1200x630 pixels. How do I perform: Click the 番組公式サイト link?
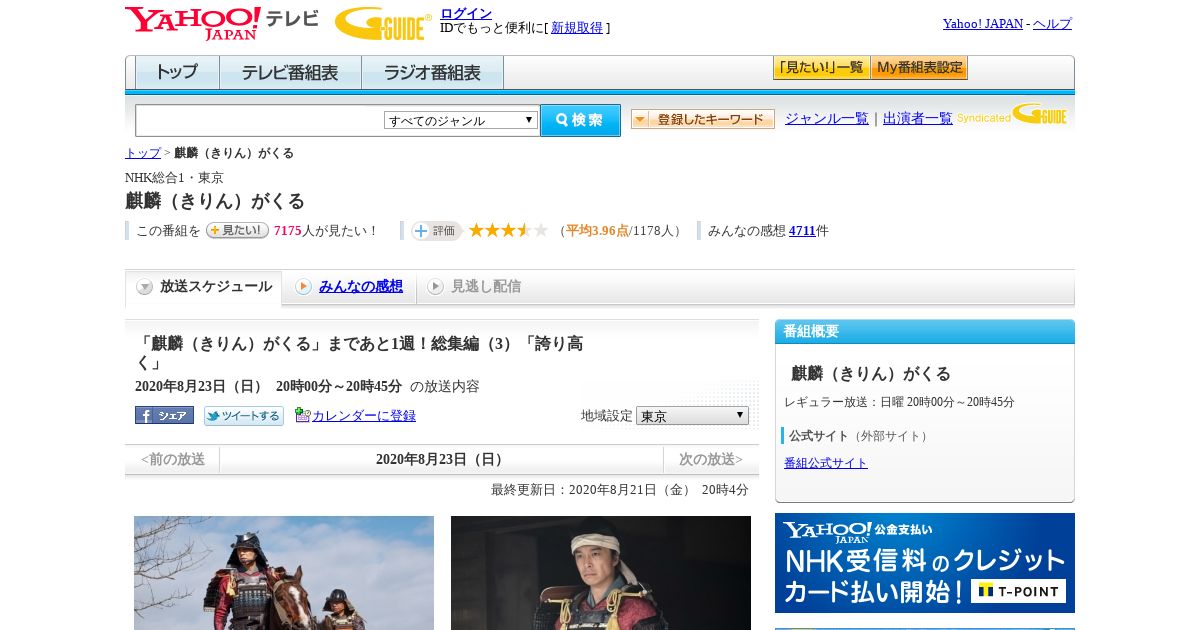[x=826, y=463]
